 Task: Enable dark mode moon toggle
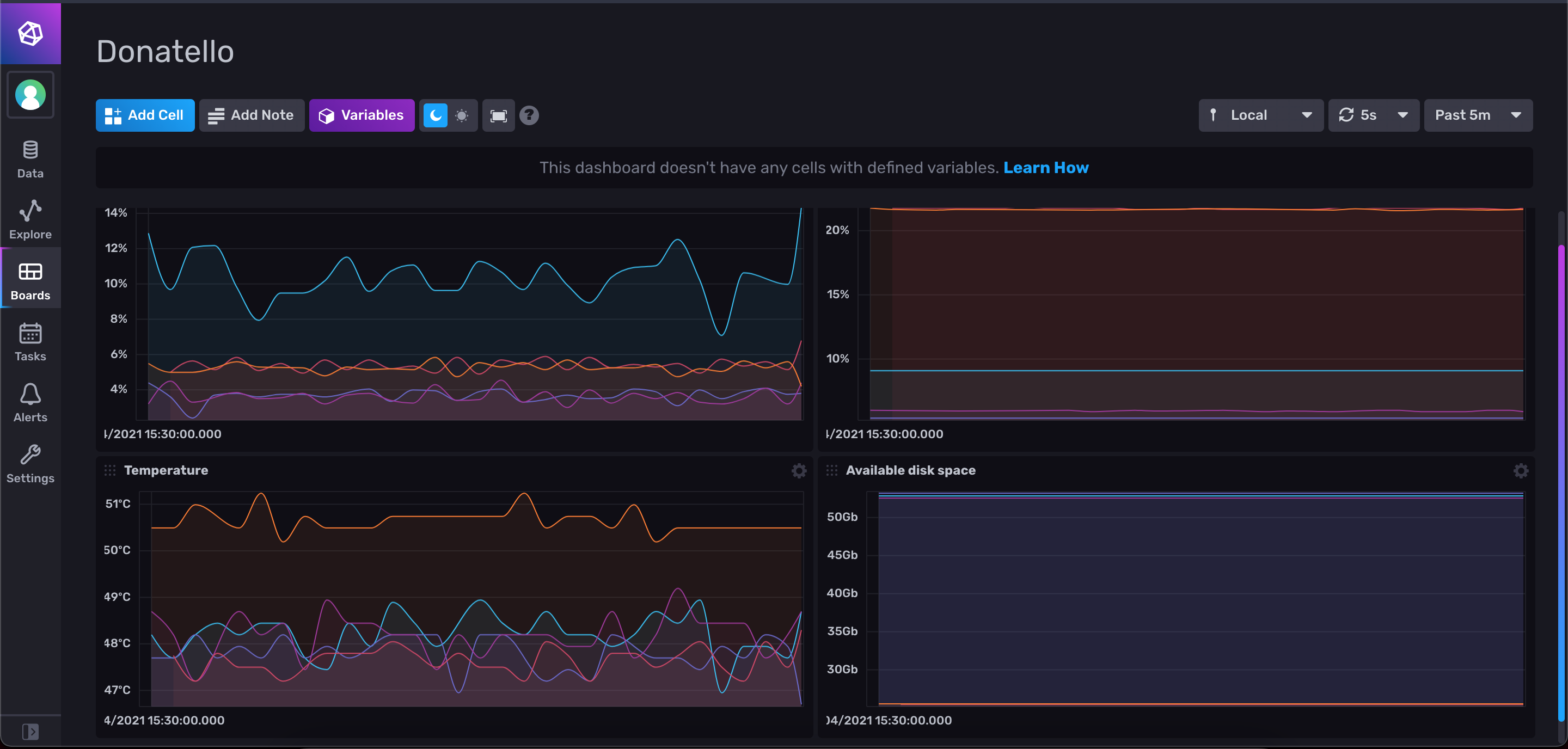click(x=435, y=115)
